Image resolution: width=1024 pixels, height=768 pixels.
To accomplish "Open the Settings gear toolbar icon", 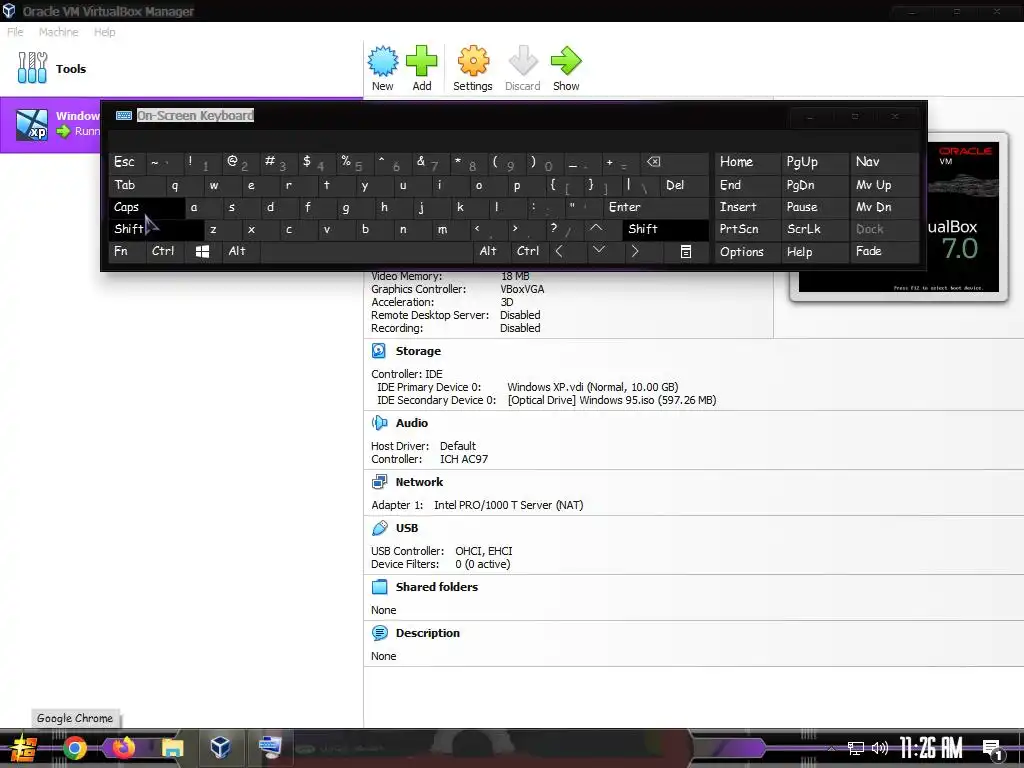I will point(473,61).
